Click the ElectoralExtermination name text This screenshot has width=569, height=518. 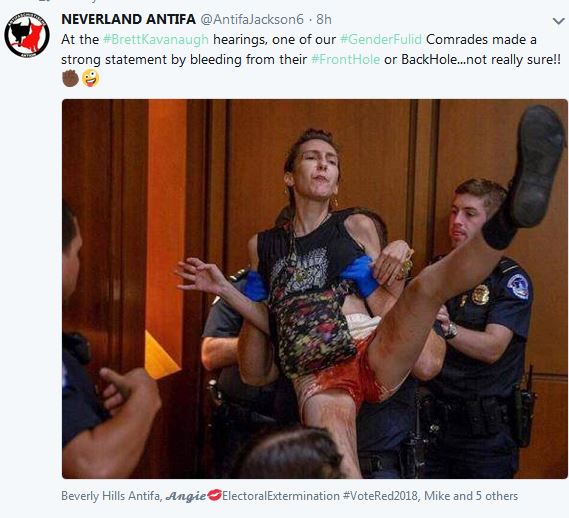coord(281,496)
